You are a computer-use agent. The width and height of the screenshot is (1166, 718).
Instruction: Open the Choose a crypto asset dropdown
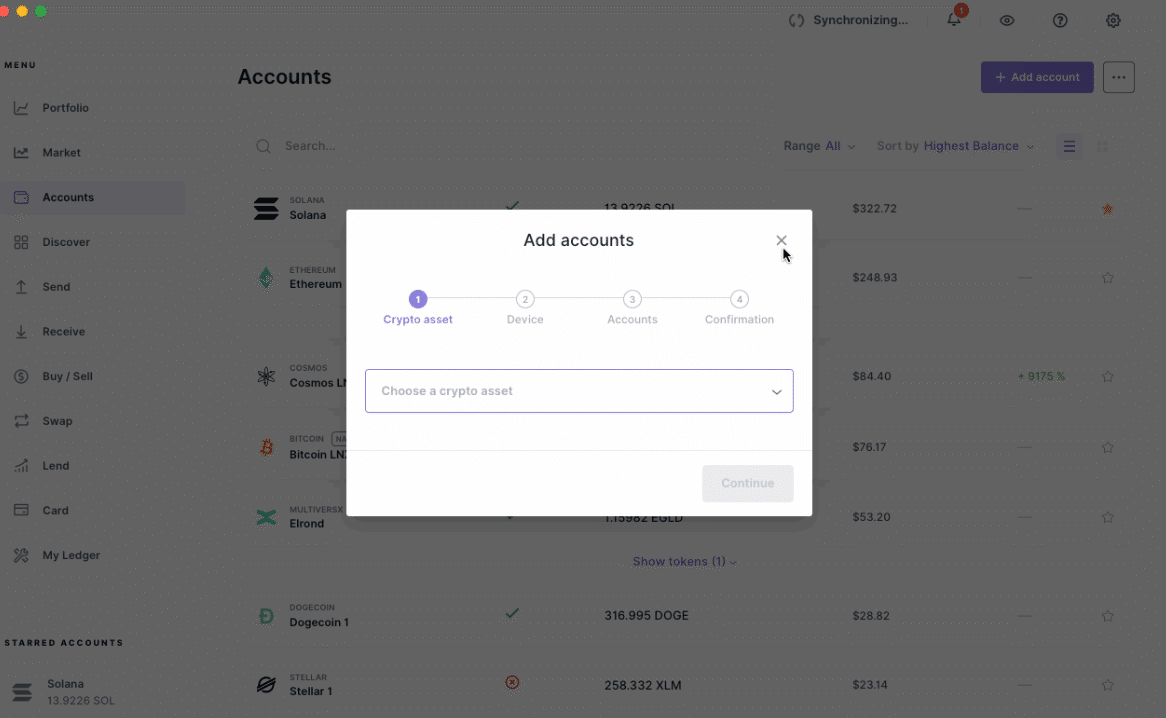point(579,391)
